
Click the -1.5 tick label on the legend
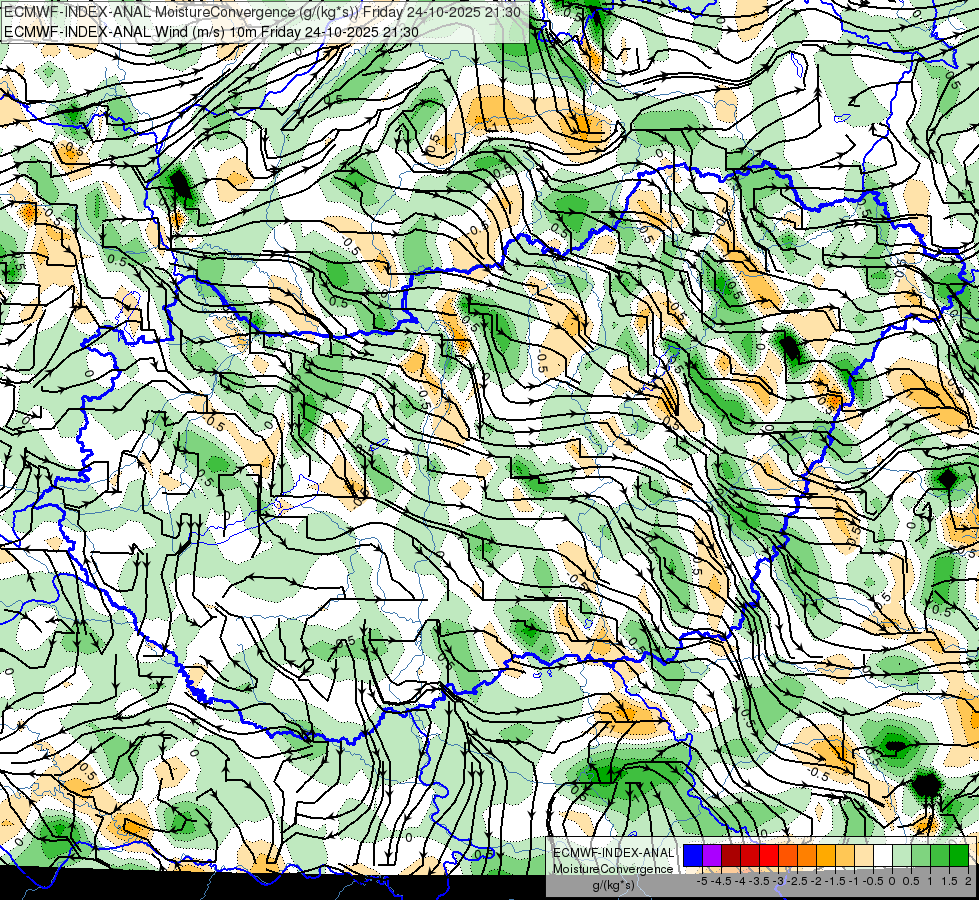[x=835, y=881]
